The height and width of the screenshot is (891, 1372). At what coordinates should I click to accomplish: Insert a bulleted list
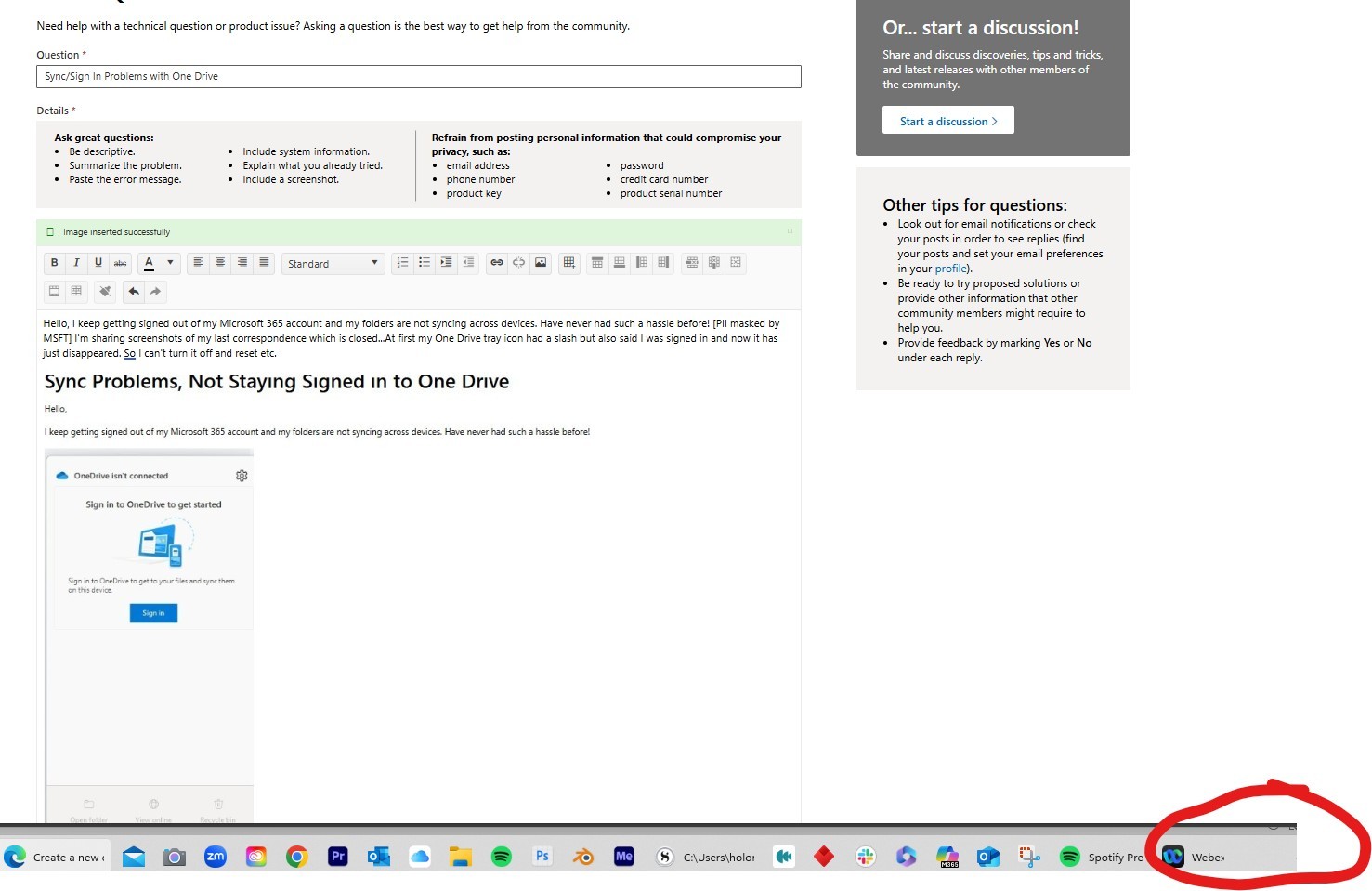click(425, 263)
